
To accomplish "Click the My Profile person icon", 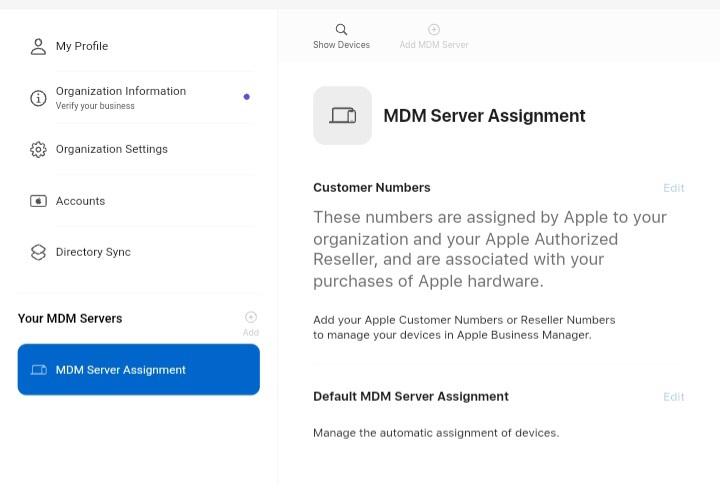I will [39, 46].
